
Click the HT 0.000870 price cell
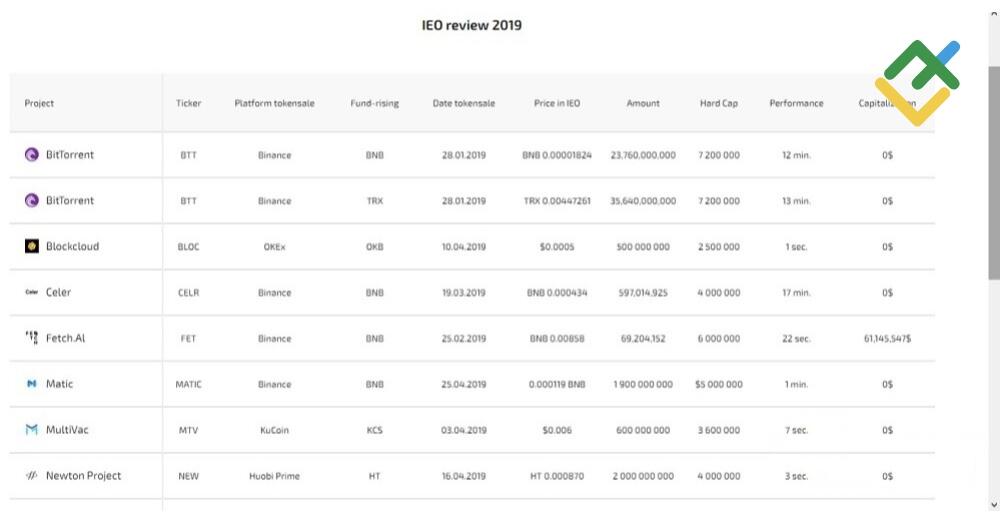[557, 476]
